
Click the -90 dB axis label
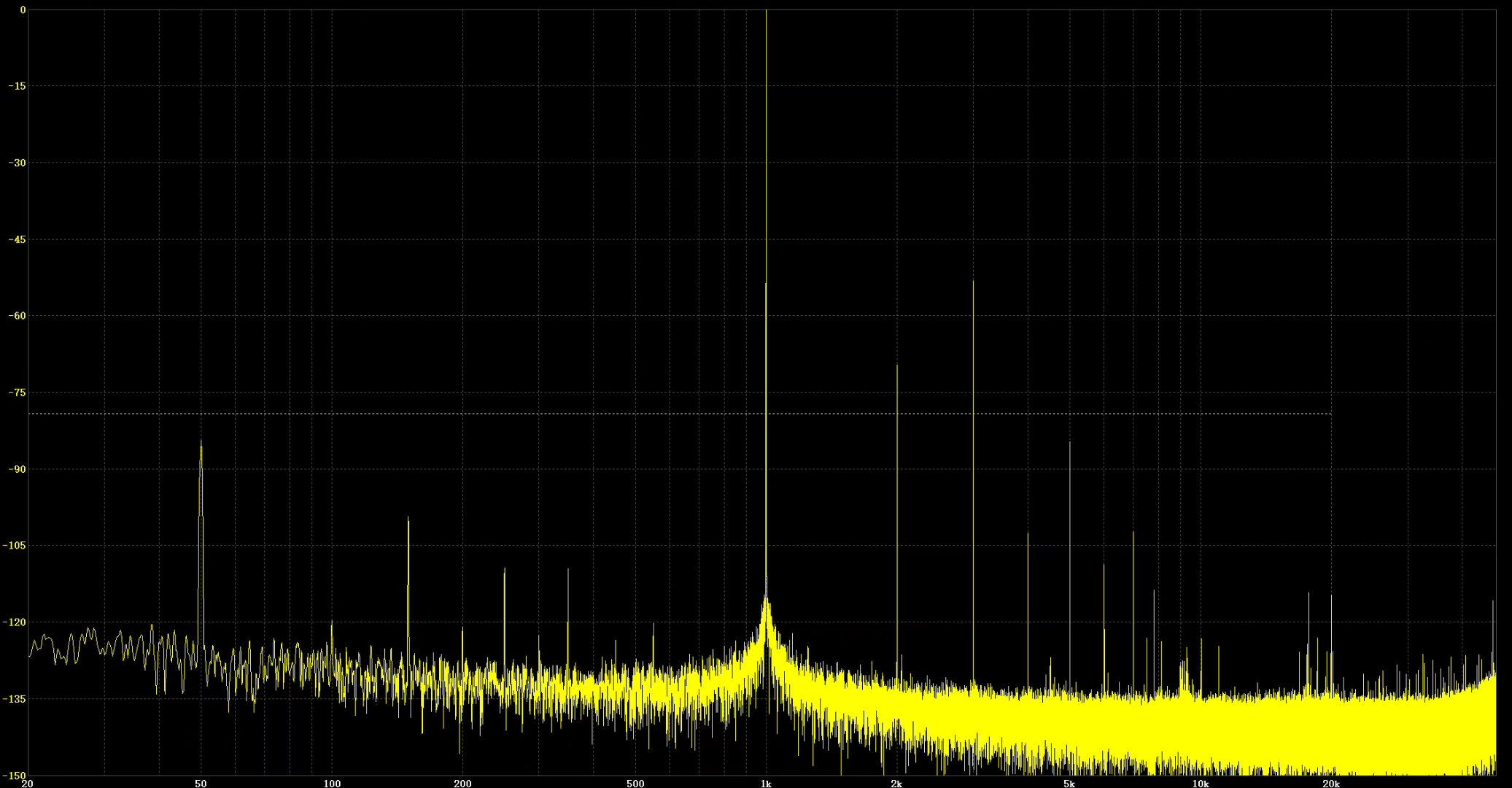coord(17,469)
